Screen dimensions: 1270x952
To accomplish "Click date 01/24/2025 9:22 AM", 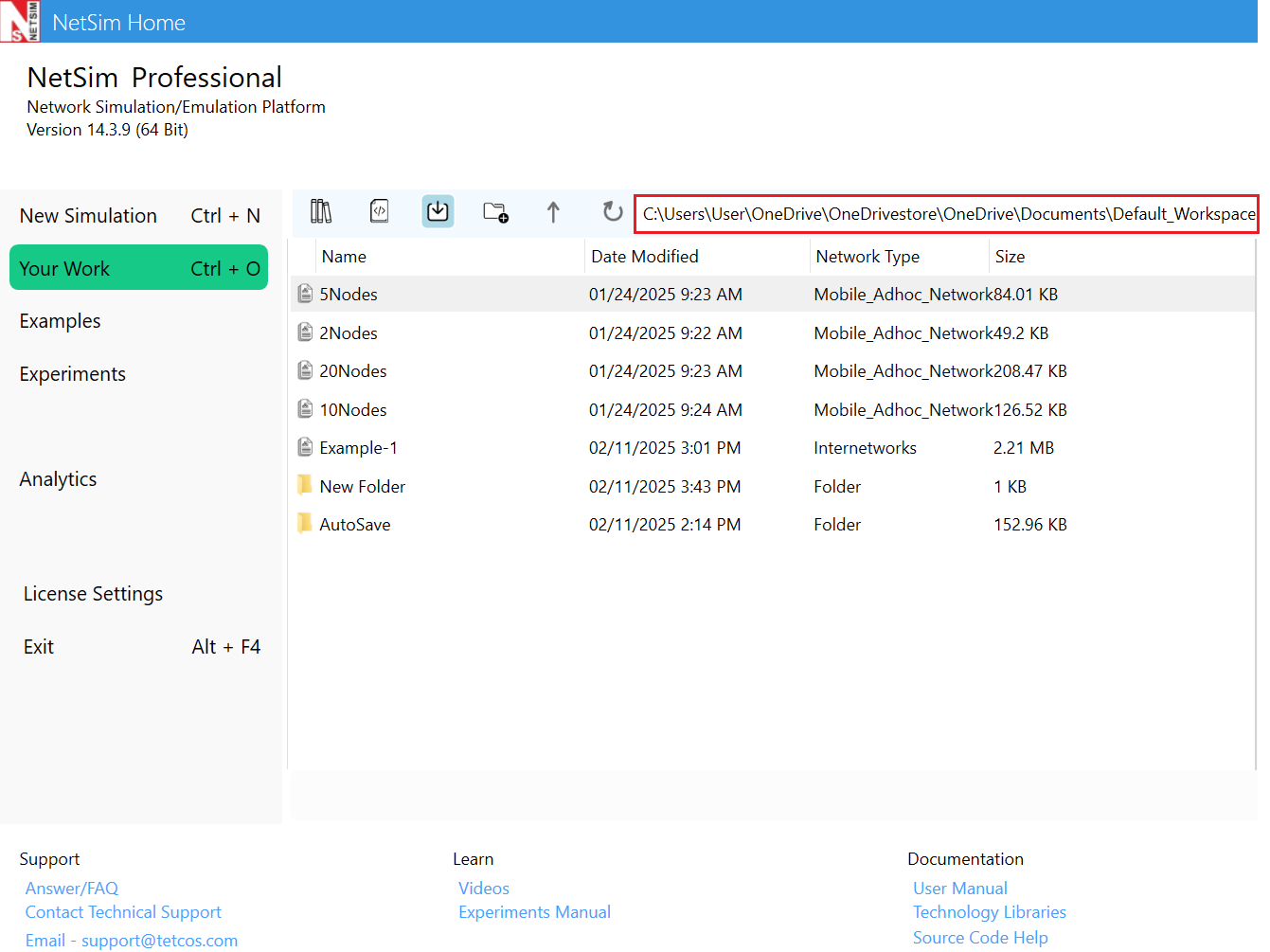I will point(666,333).
